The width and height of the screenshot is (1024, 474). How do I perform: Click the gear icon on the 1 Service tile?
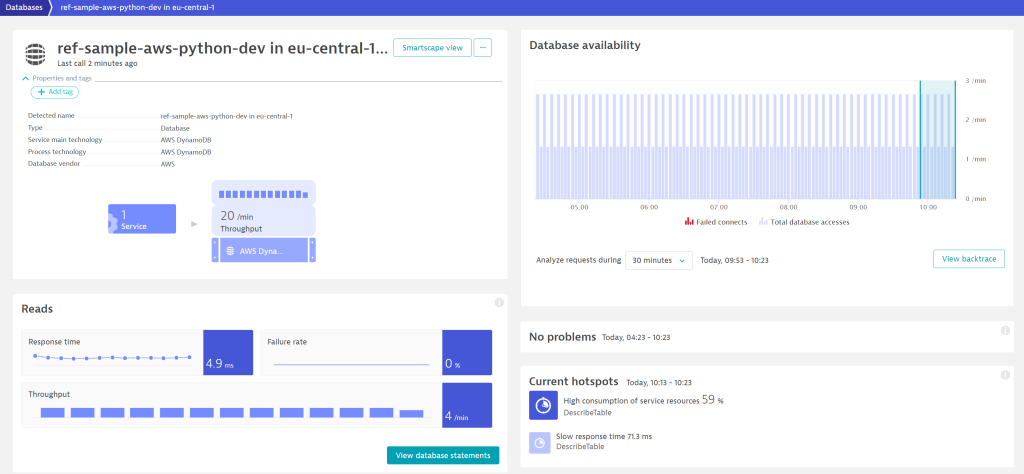[113, 220]
